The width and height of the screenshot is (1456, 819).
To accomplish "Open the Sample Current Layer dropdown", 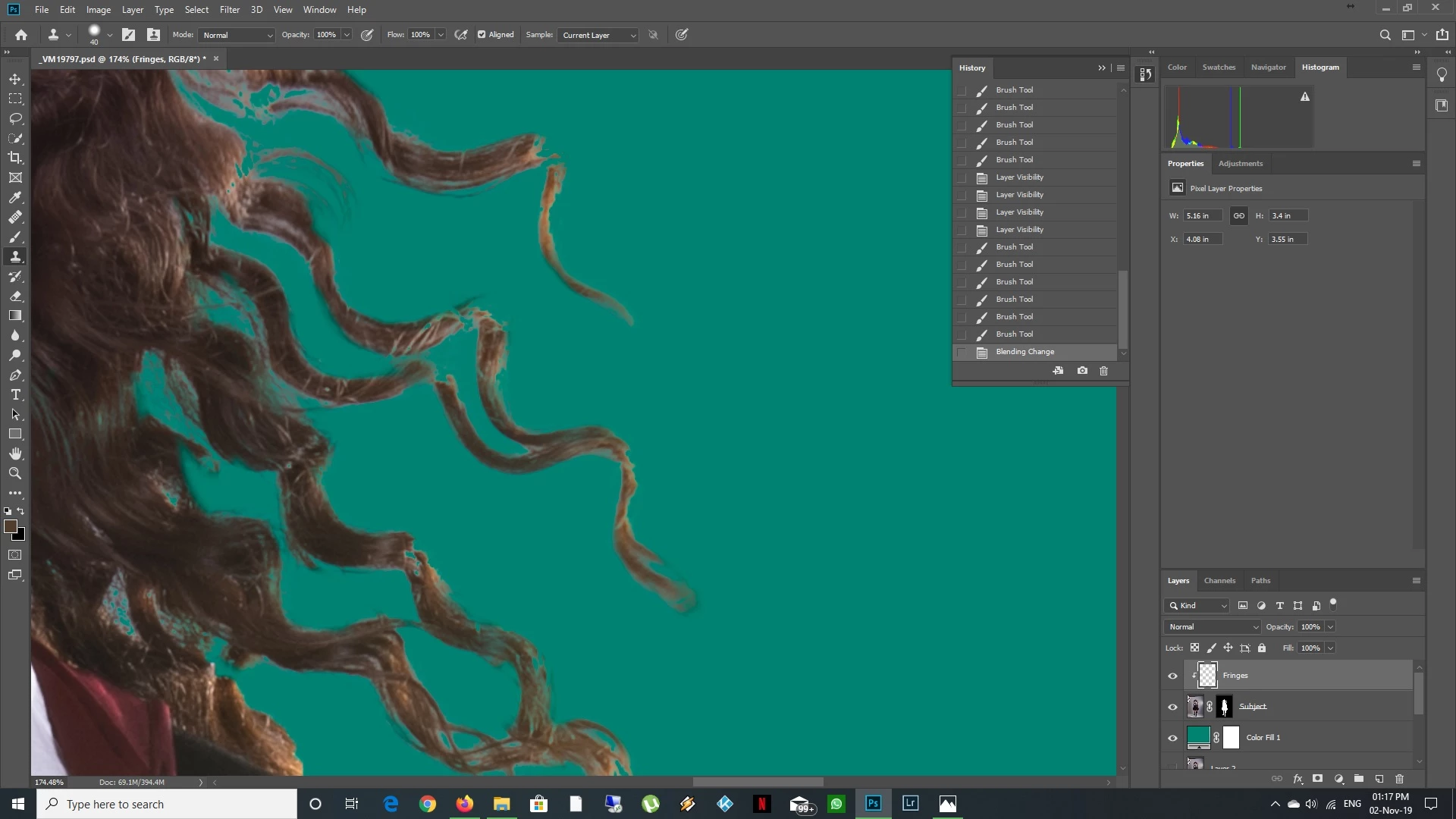I will pyautogui.click(x=598, y=36).
